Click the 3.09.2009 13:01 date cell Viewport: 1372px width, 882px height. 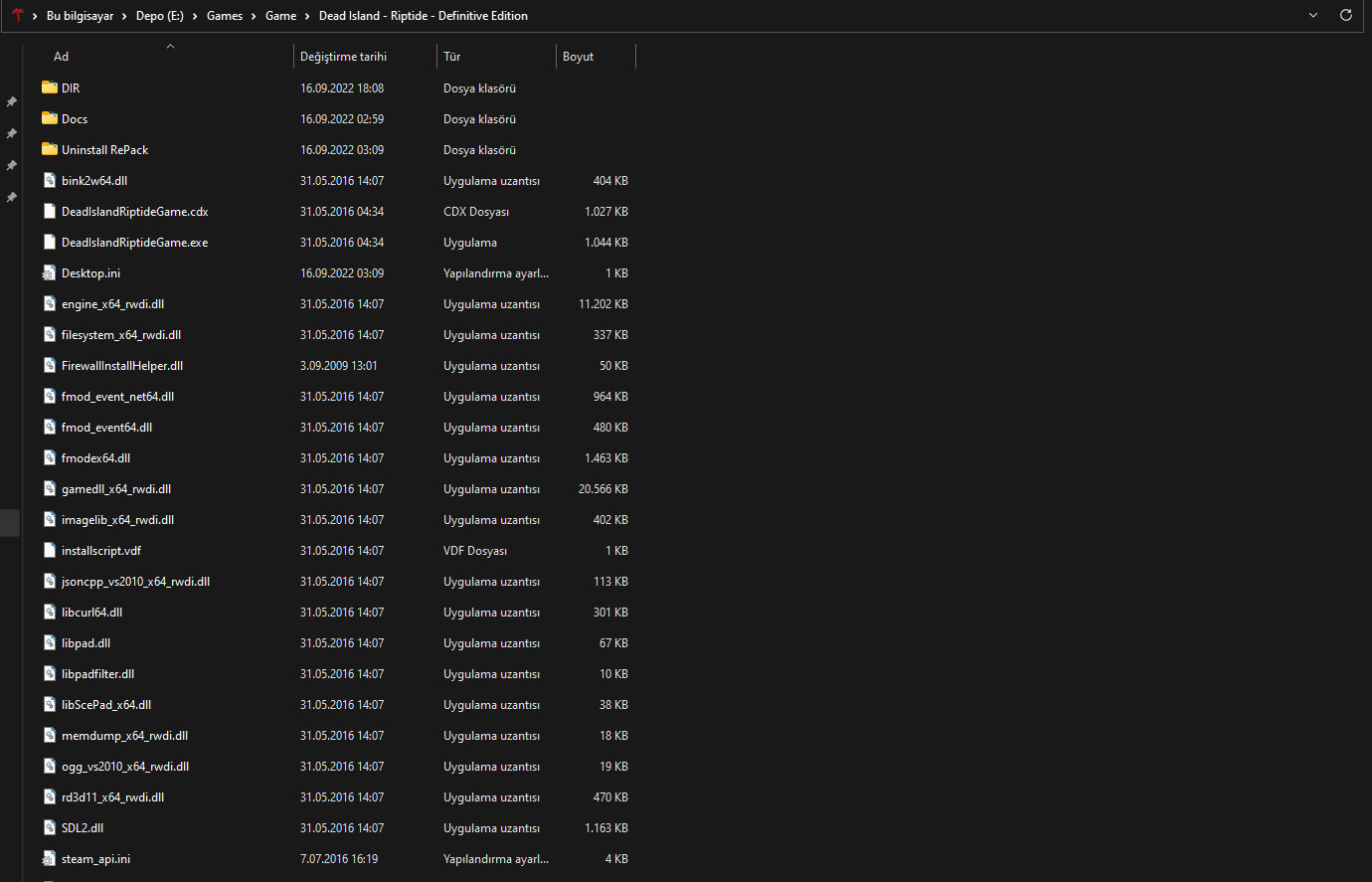pyautogui.click(x=339, y=365)
